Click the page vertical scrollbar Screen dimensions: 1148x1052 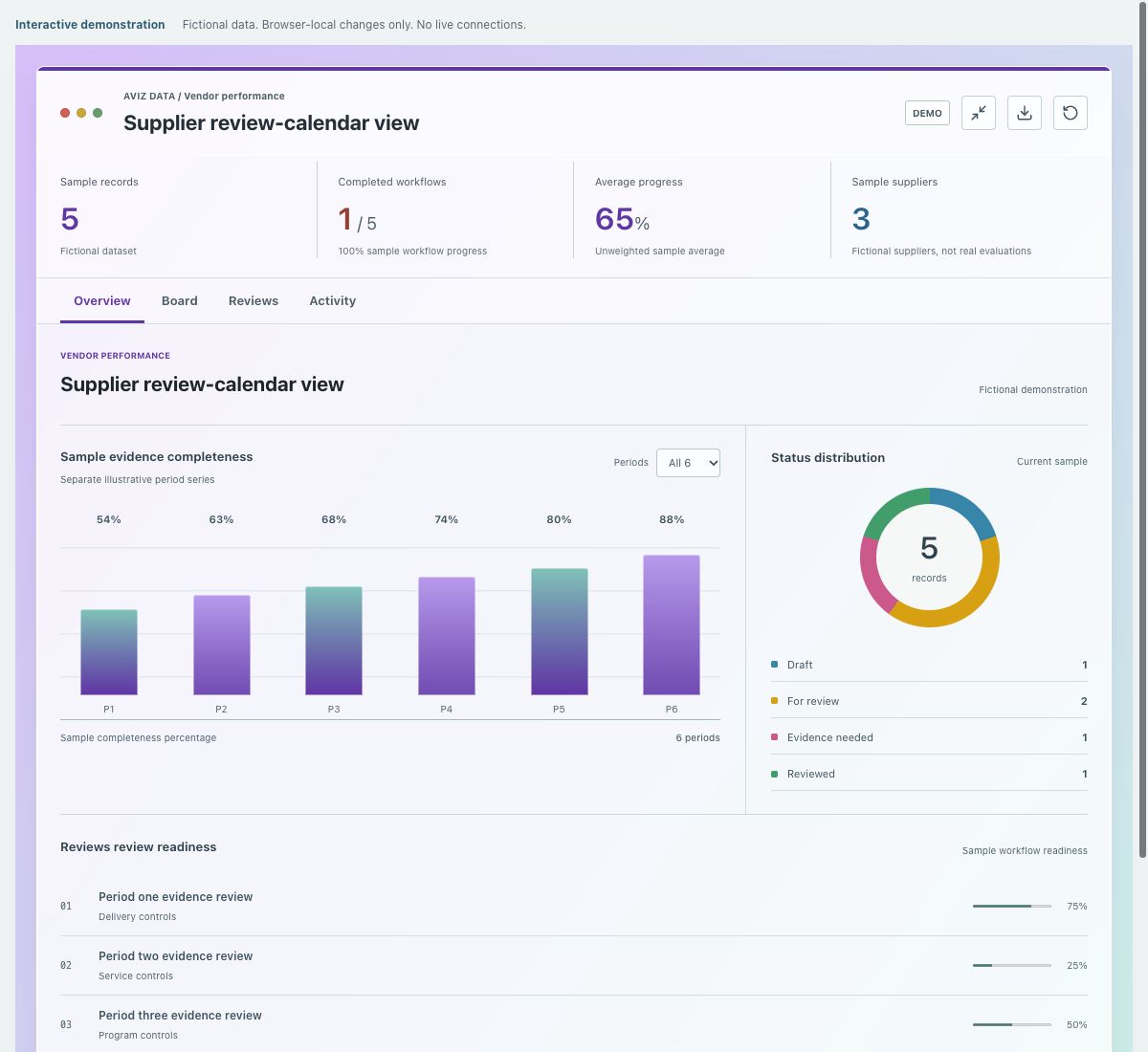[1141, 430]
